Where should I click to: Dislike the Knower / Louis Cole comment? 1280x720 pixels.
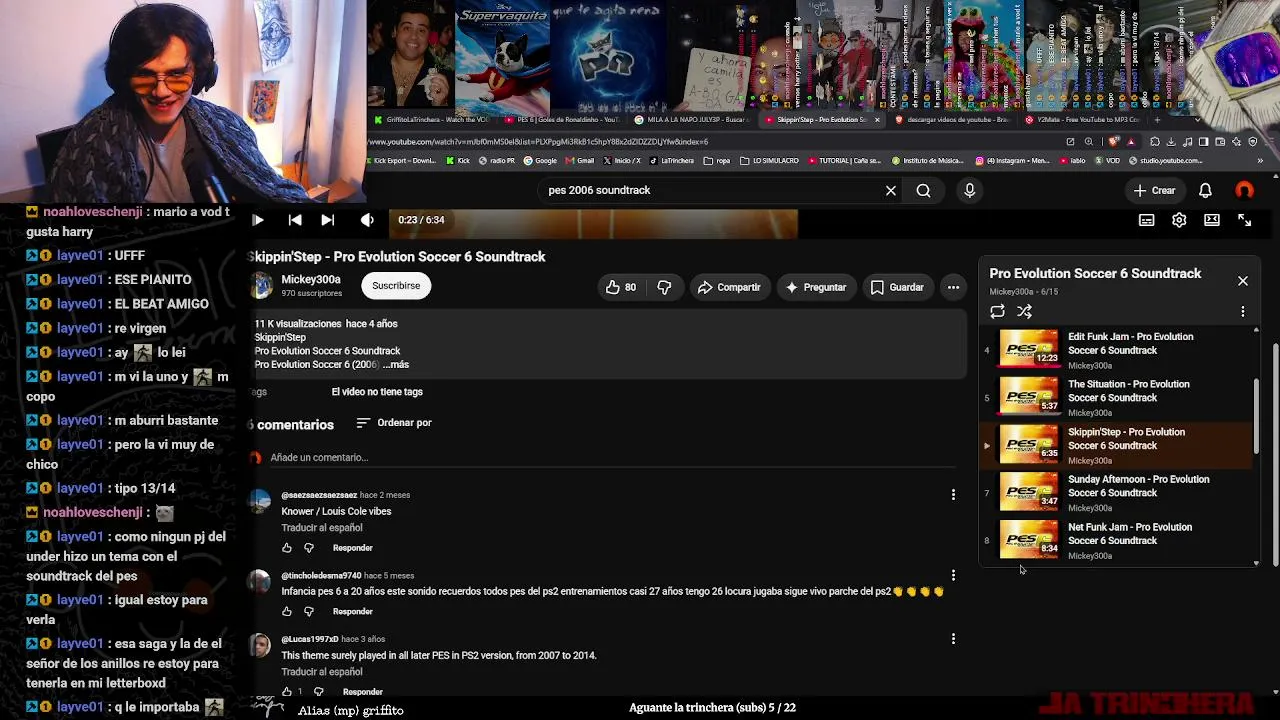point(309,548)
